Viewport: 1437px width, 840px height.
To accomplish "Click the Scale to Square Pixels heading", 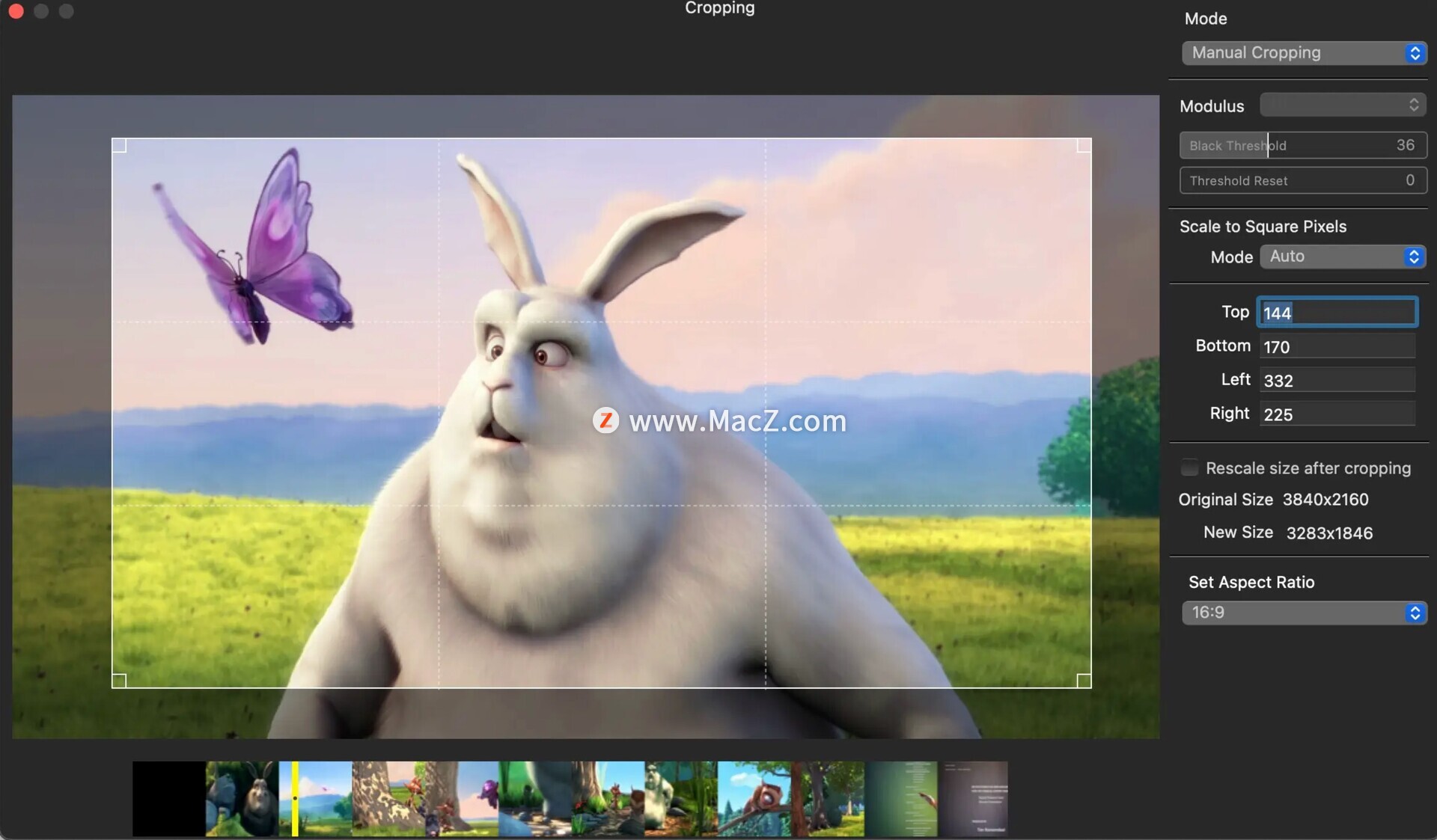I will click(1263, 227).
